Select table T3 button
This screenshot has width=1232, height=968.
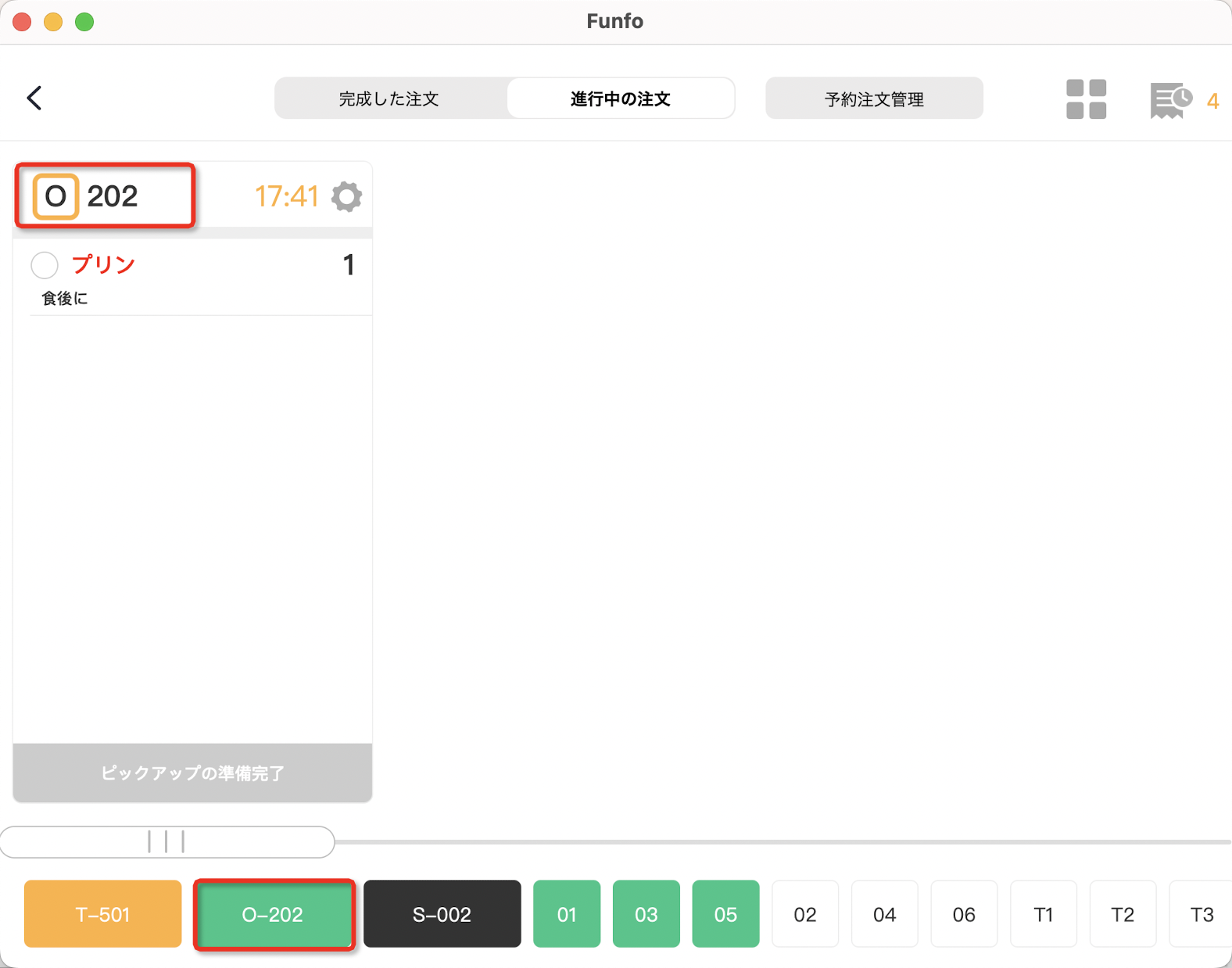[x=1201, y=914]
